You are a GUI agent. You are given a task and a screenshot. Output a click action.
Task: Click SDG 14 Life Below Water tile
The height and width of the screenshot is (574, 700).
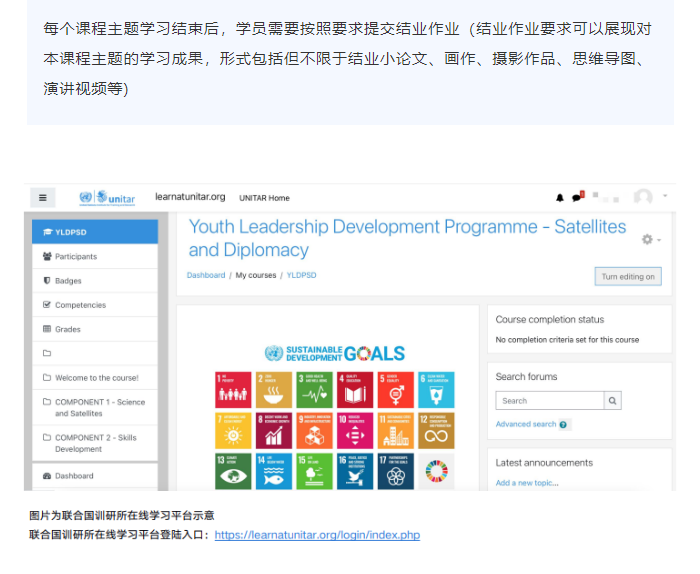[x=274, y=471]
